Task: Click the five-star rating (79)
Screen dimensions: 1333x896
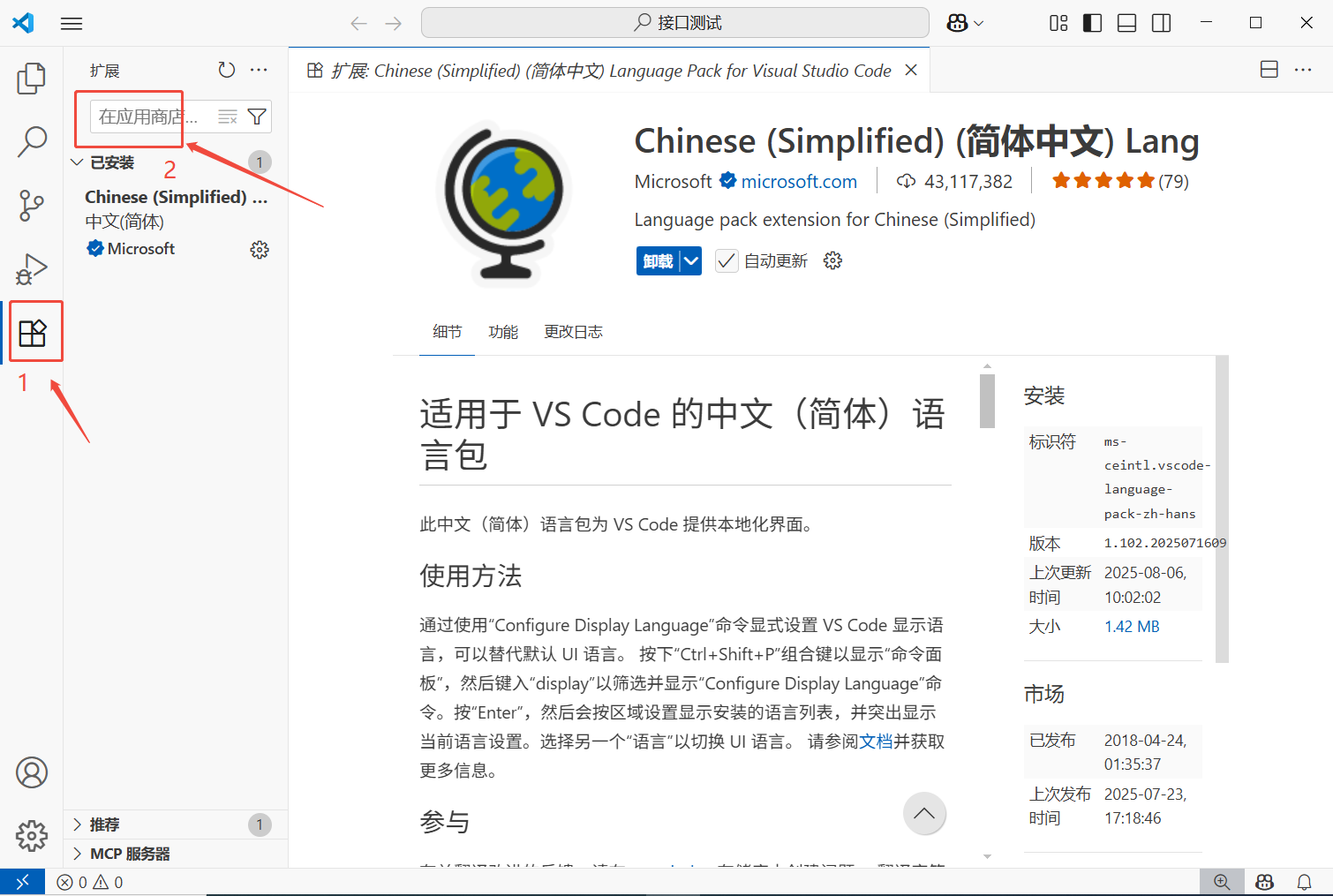Action: click(1120, 181)
